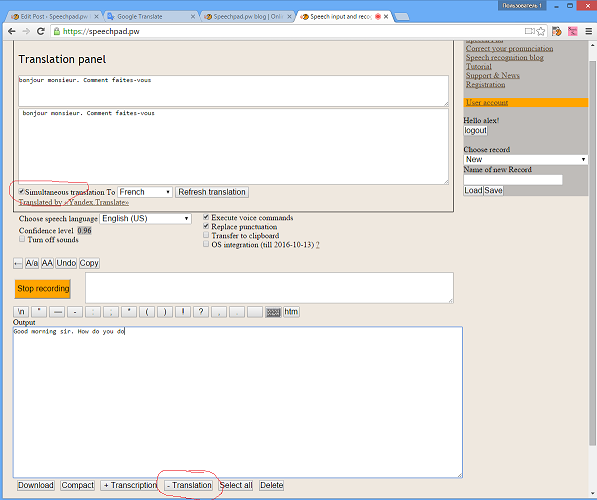Enable OS integration checkbox

(x=206, y=244)
